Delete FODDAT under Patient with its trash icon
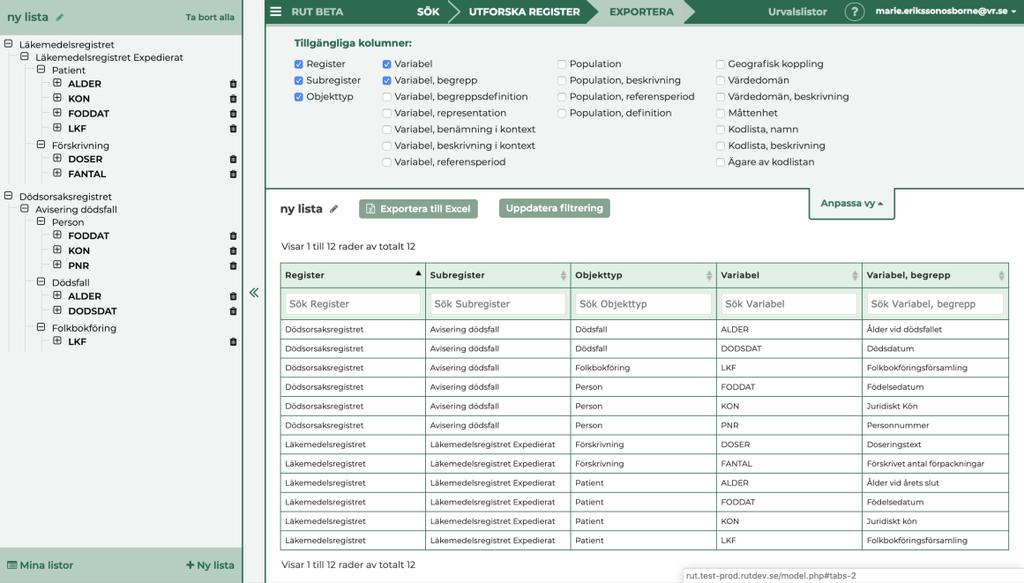Screen dimensions: 1024x583 [x=233, y=114]
